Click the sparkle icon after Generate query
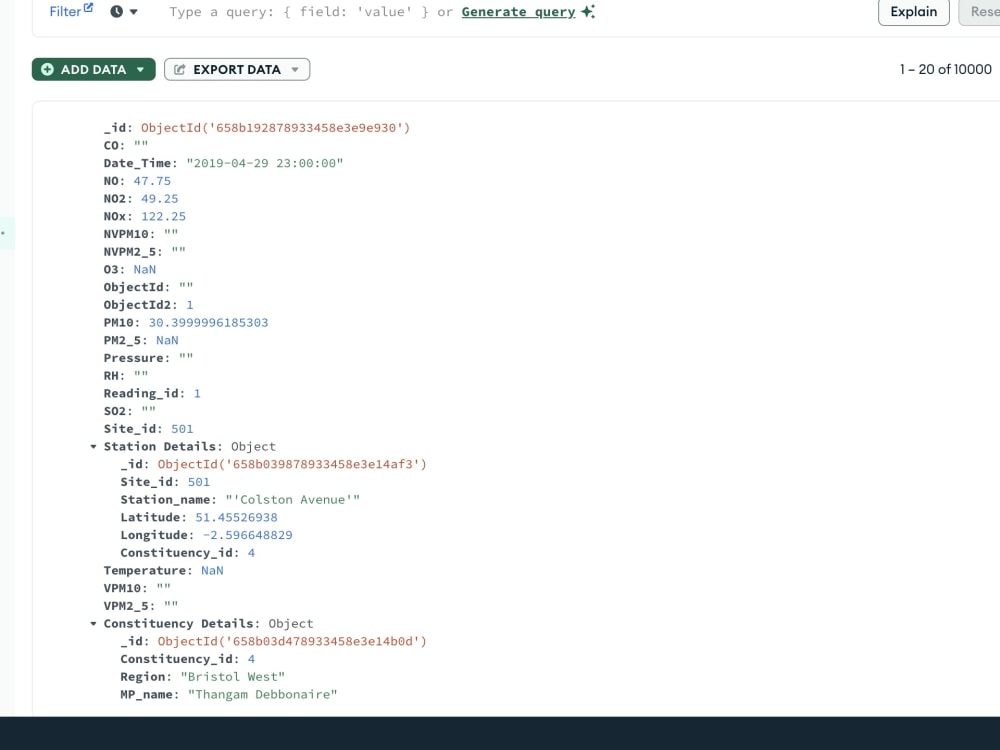 [x=586, y=11]
